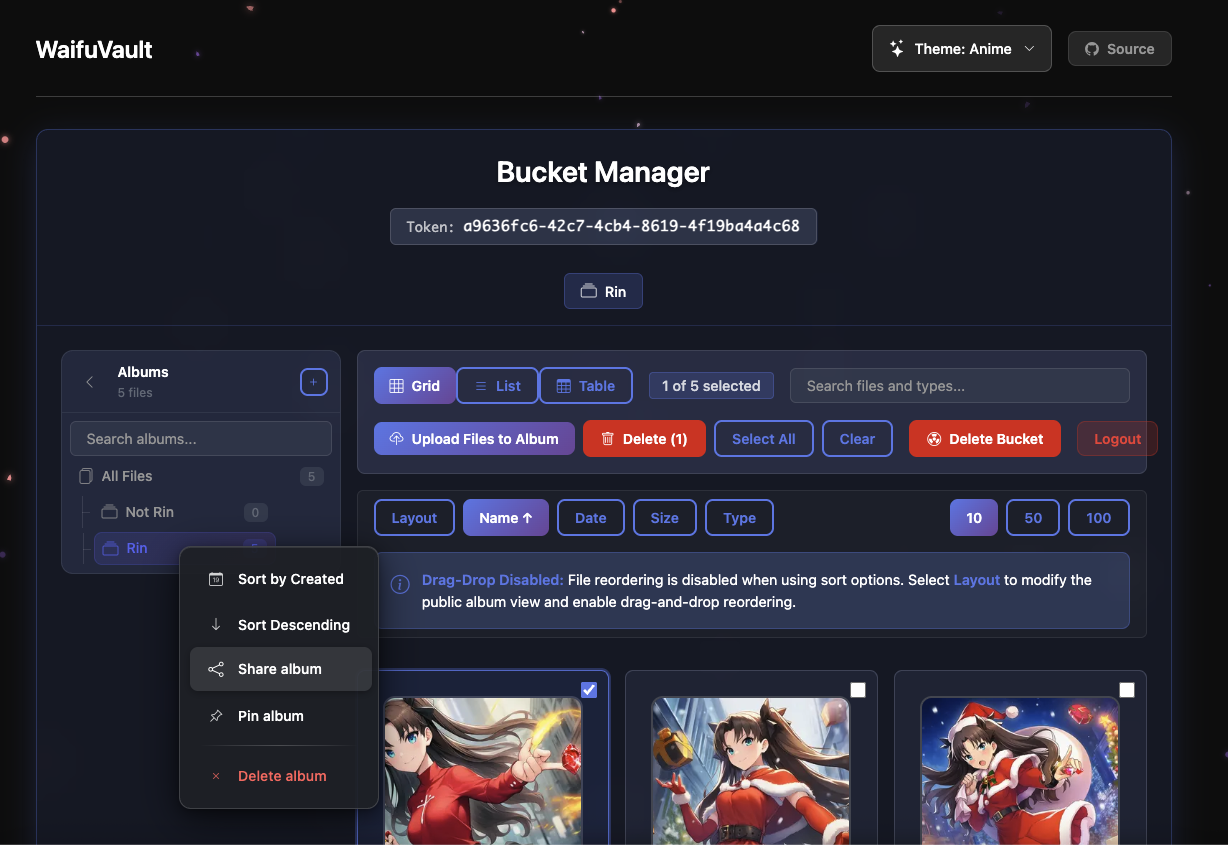
Task: Click the grid icon on the Grid view button
Action: coord(397,386)
